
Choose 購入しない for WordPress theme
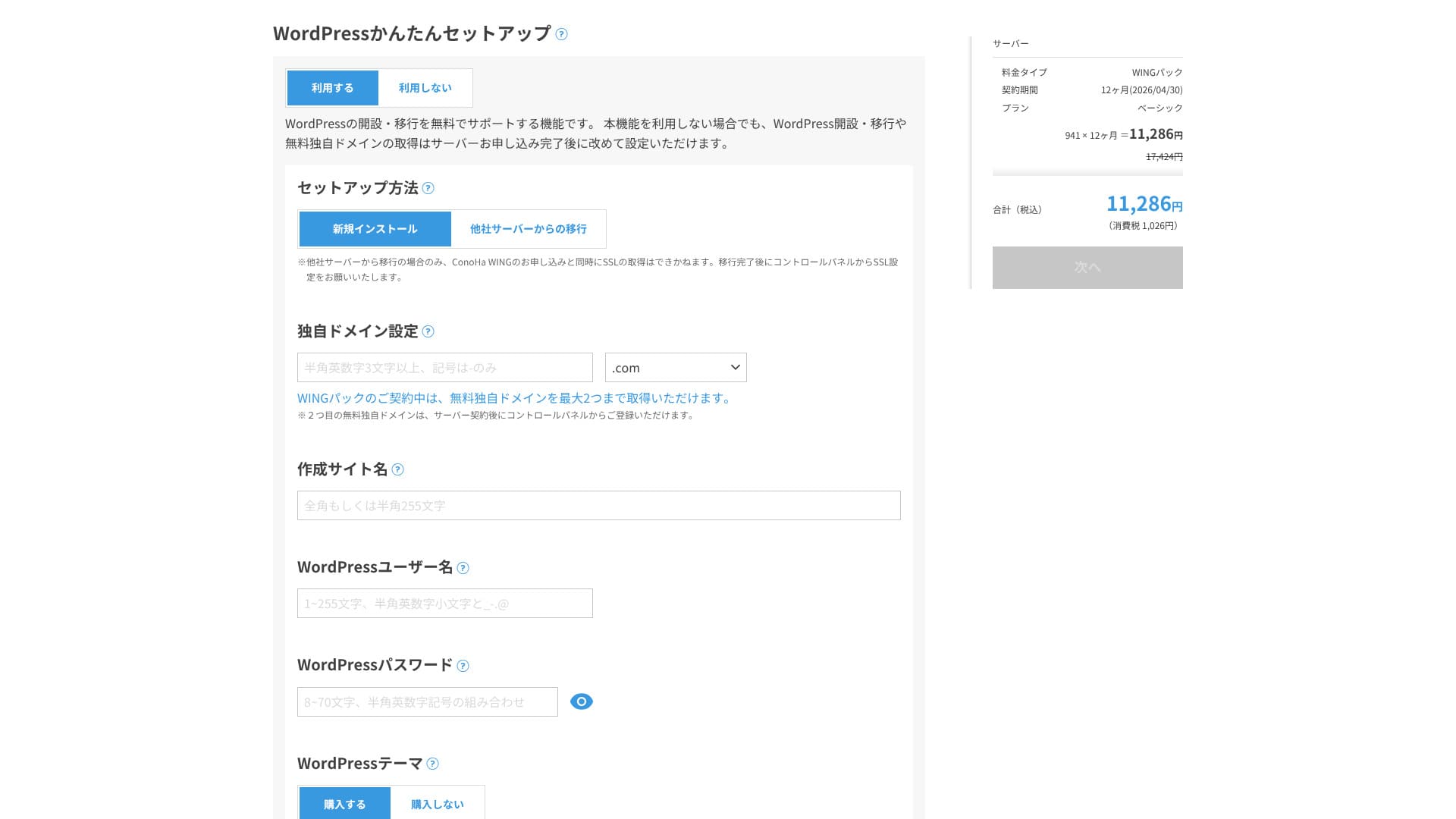tap(437, 804)
